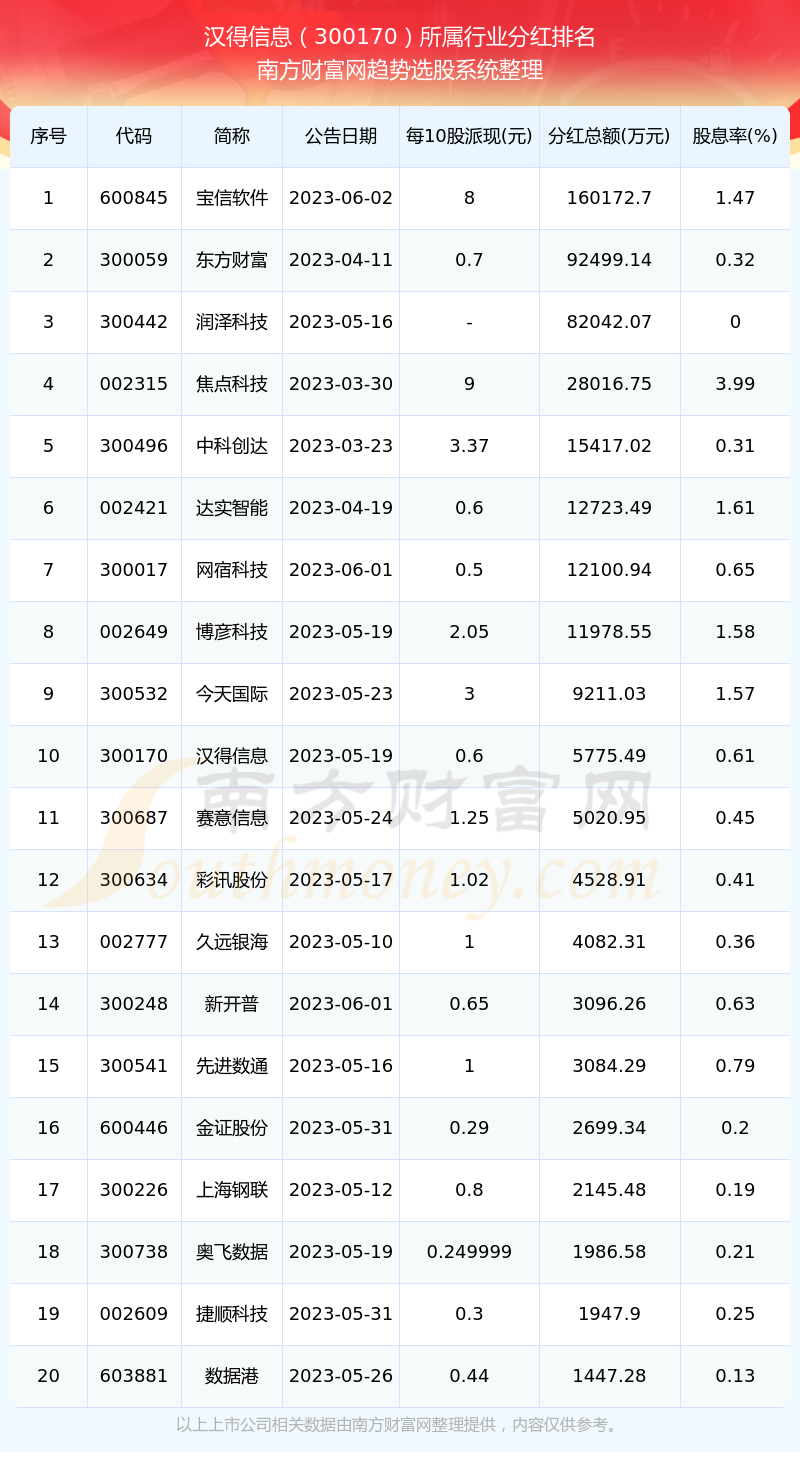
Task: Click the 序号 column header
Action: [48, 136]
